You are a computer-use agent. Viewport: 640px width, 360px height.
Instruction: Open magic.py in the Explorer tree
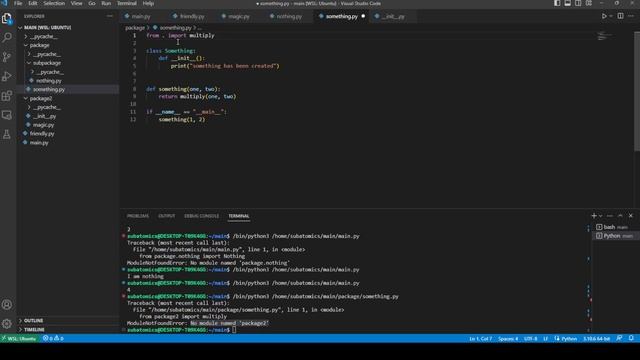click(x=43, y=125)
